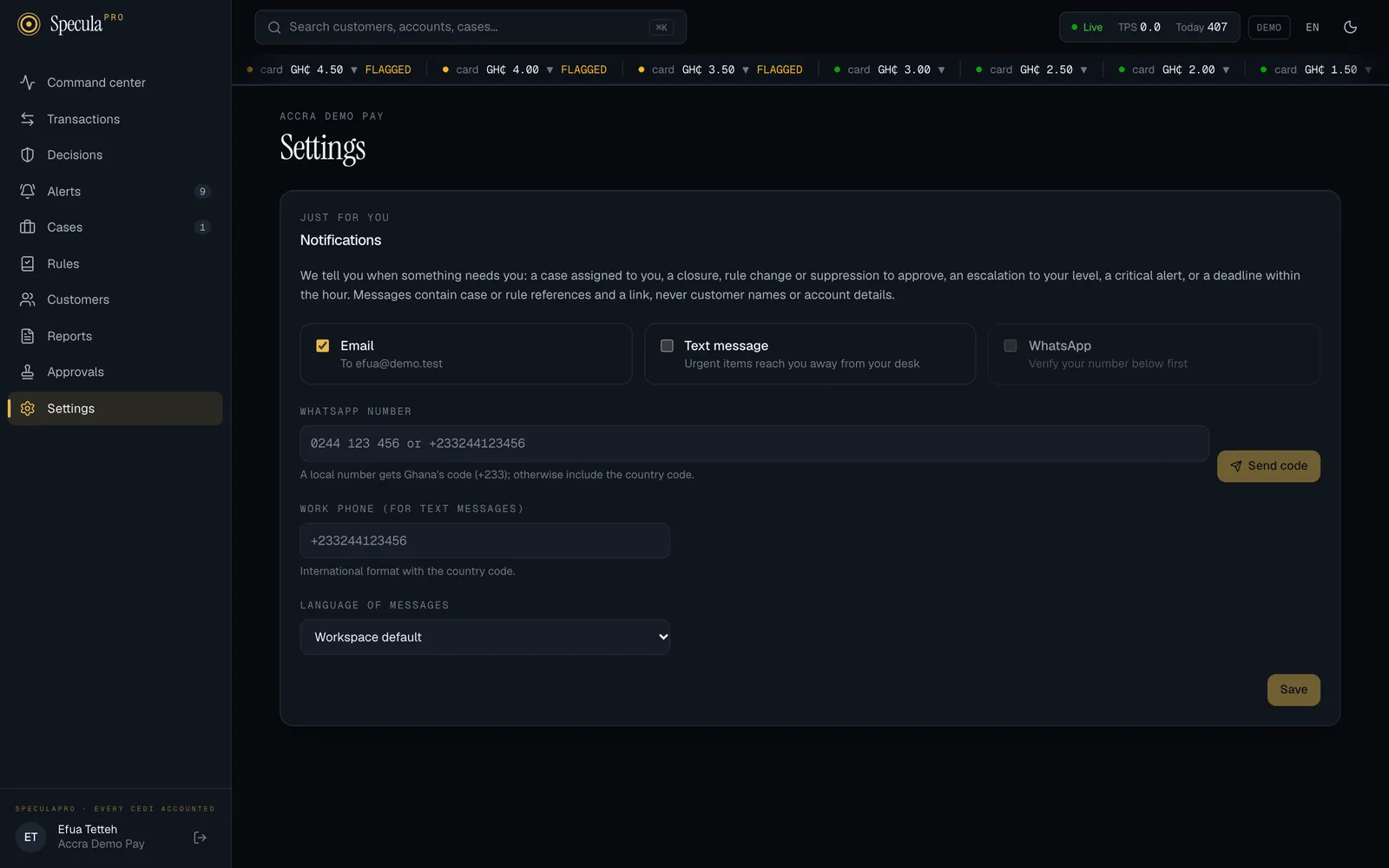This screenshot has height=868, width=1389.
Task: Click ticker item card GH₵ 3.00
Action: point(890,69)
